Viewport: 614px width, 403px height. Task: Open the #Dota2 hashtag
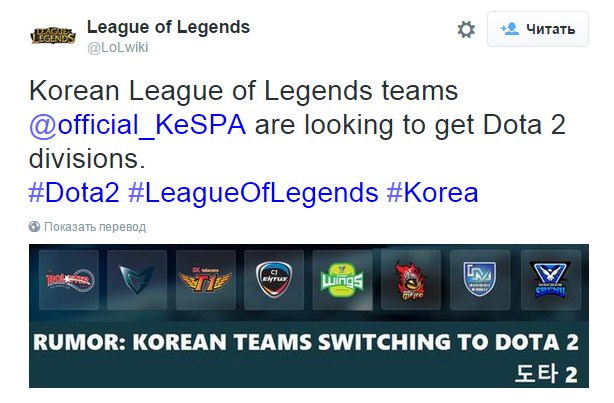click(74, 193)
